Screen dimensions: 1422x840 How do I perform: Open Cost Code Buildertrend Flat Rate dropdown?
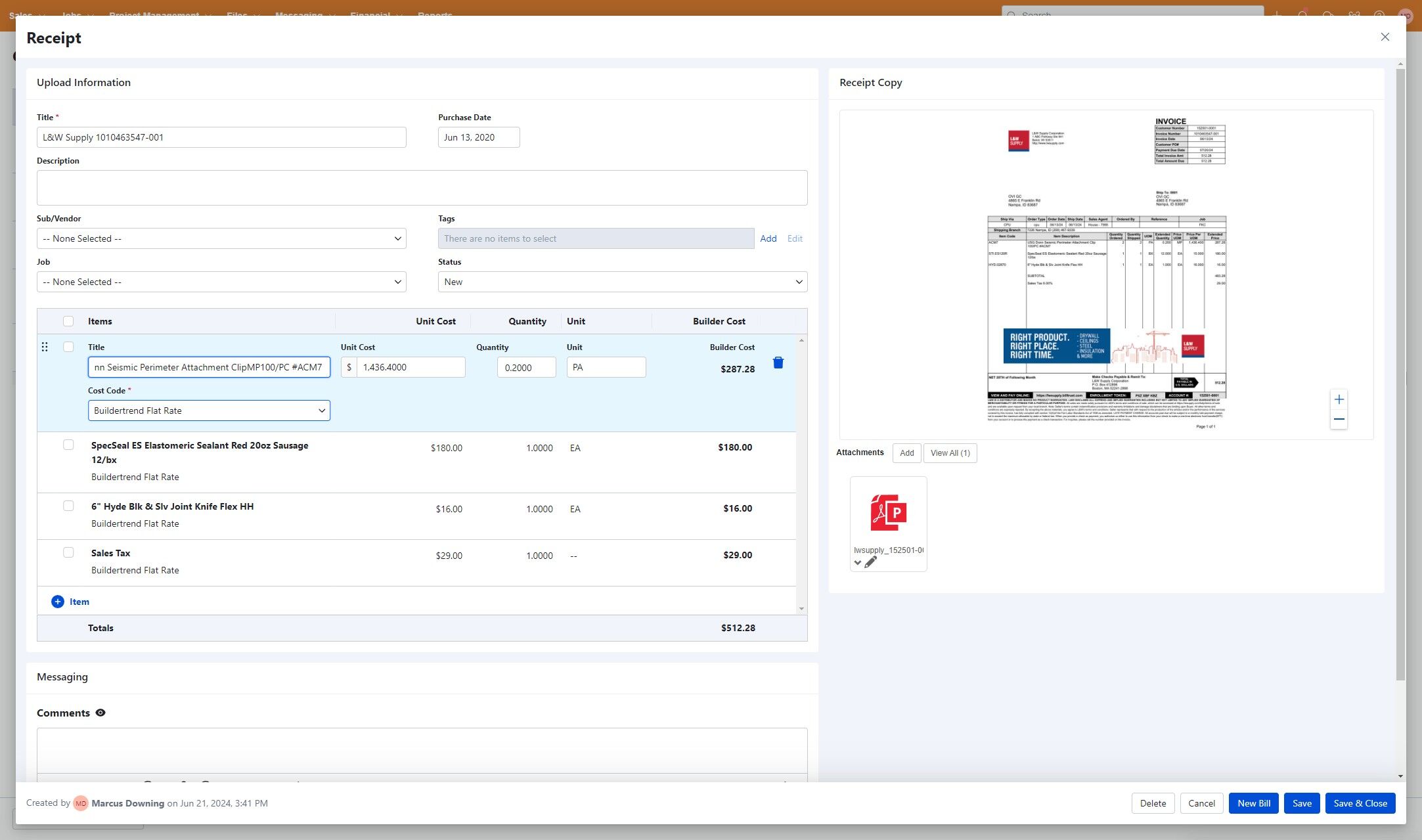click(x=209, y=410)
